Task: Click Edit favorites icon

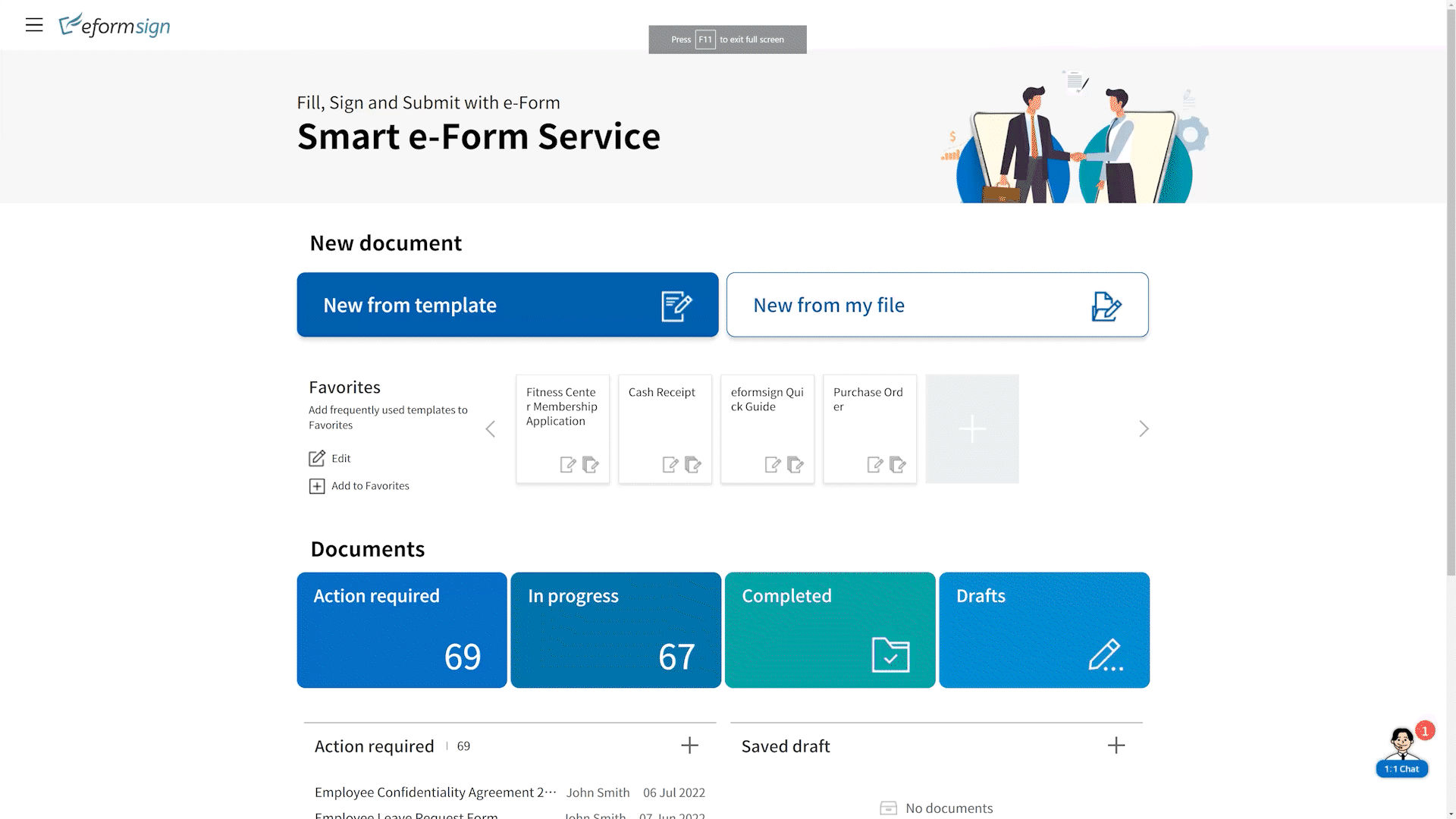Action: point(317,458)
